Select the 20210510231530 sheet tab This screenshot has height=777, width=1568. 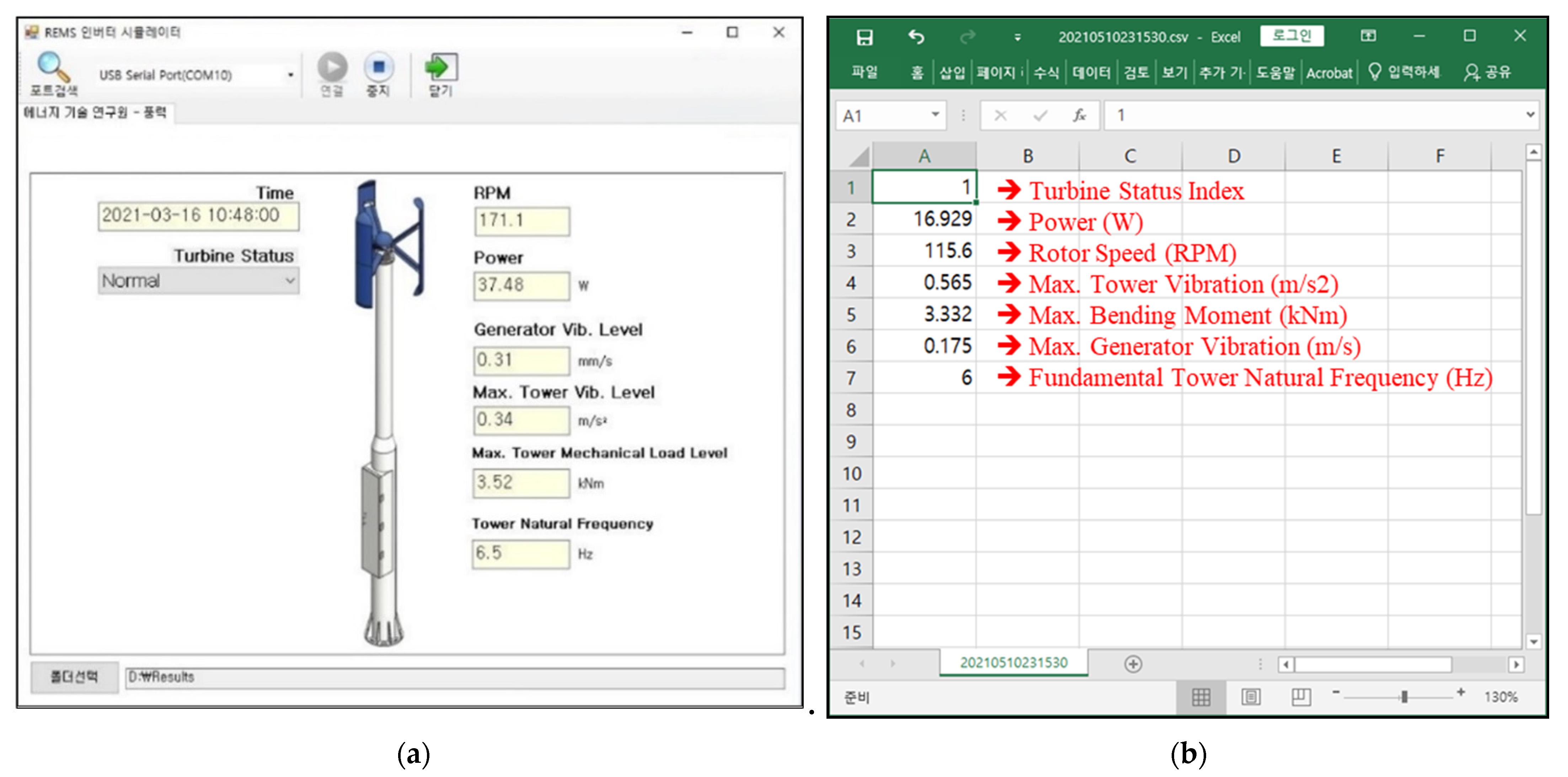pos(1013,663)
